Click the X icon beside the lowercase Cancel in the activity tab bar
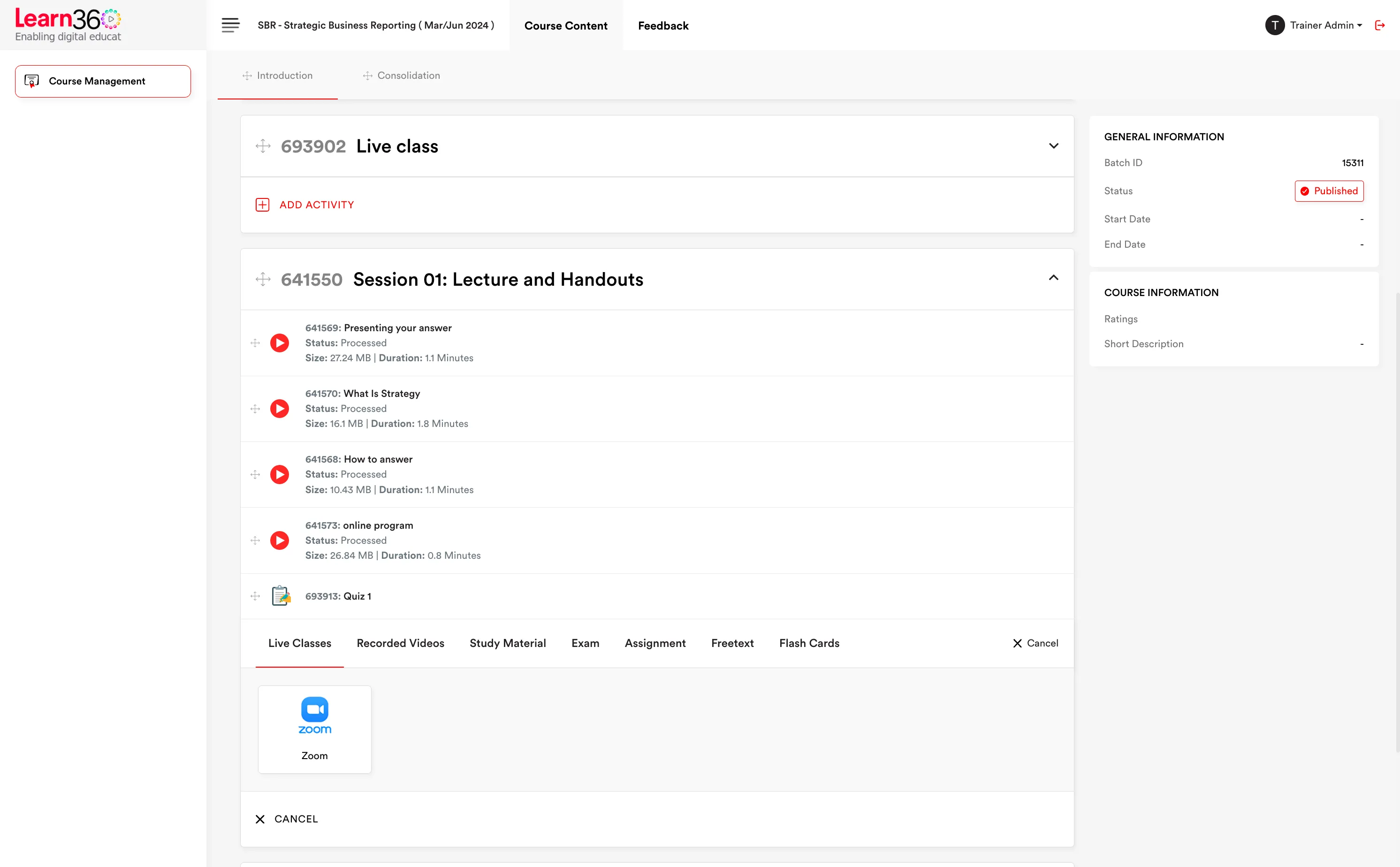 point(1018,643)
